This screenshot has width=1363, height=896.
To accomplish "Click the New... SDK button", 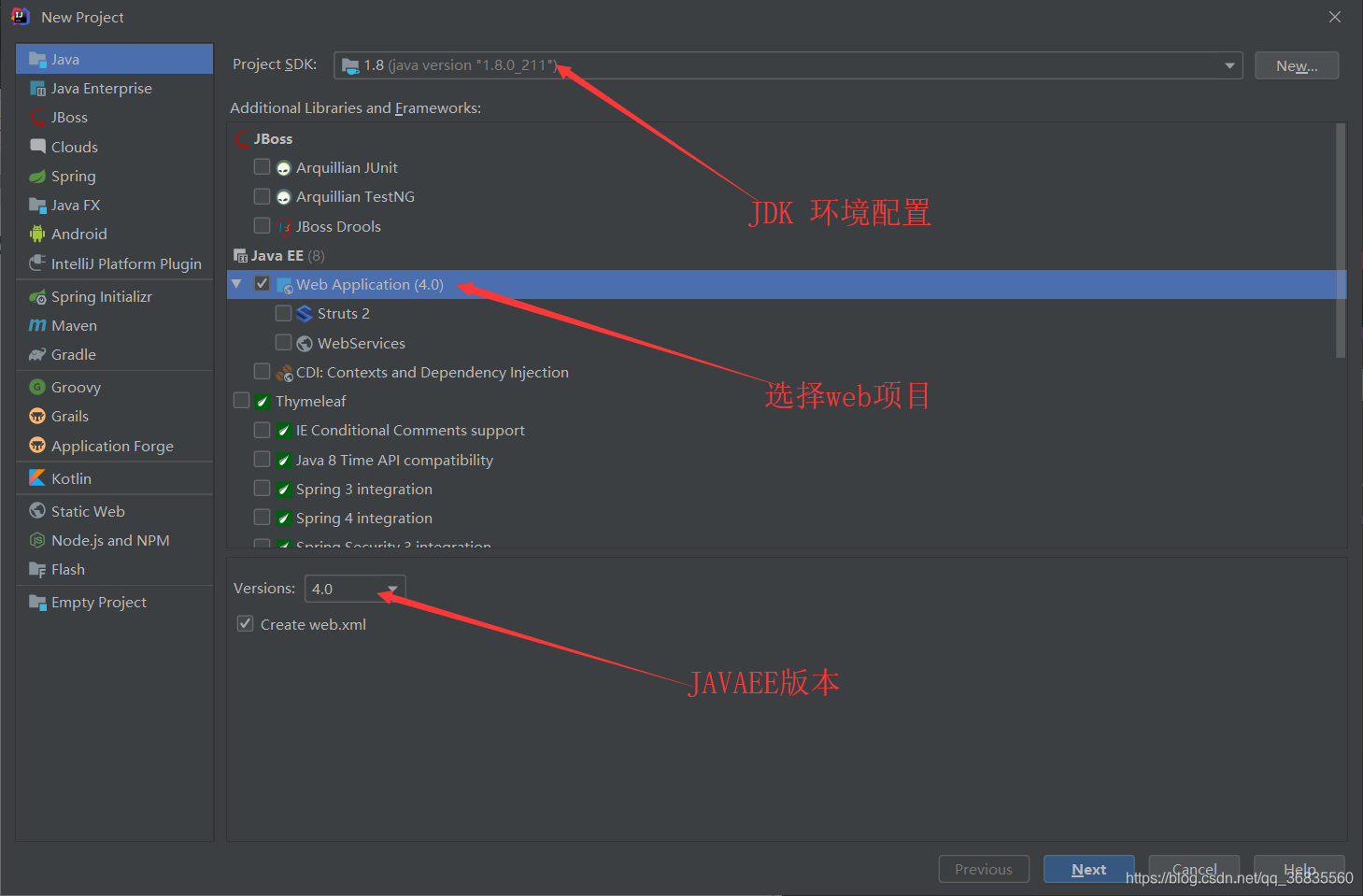I will (x=1297, y=65).
